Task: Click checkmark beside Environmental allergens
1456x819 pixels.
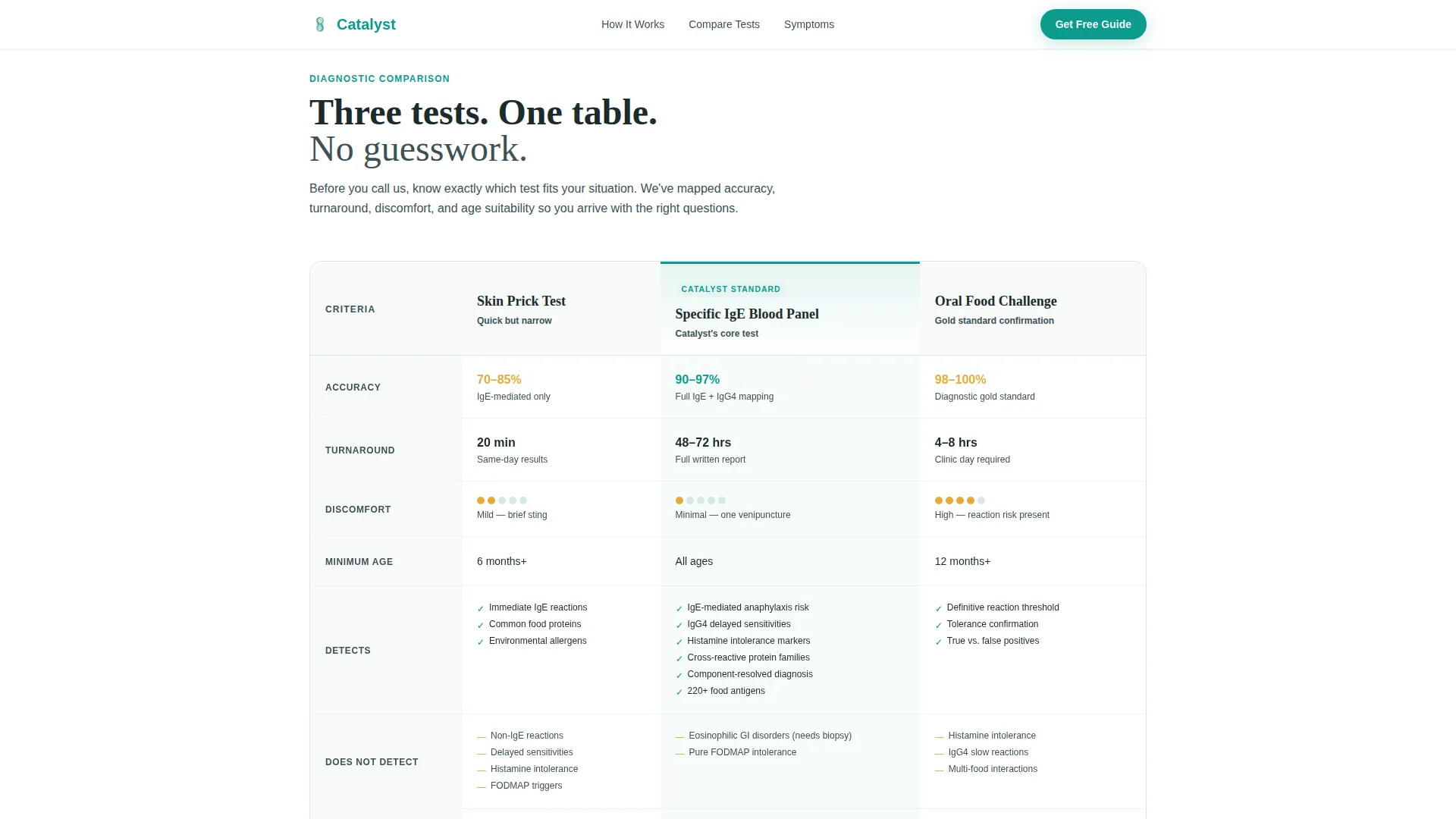Action: point(480,642)
